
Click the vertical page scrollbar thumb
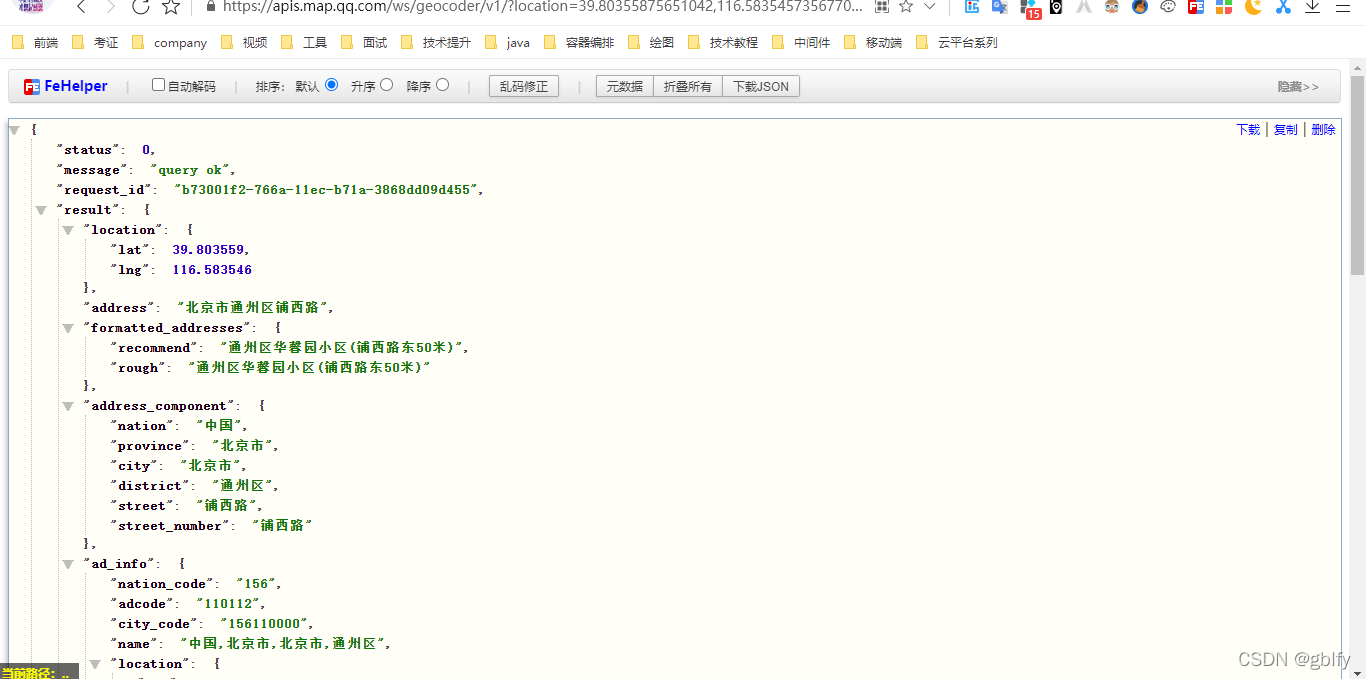[1357, 175]
